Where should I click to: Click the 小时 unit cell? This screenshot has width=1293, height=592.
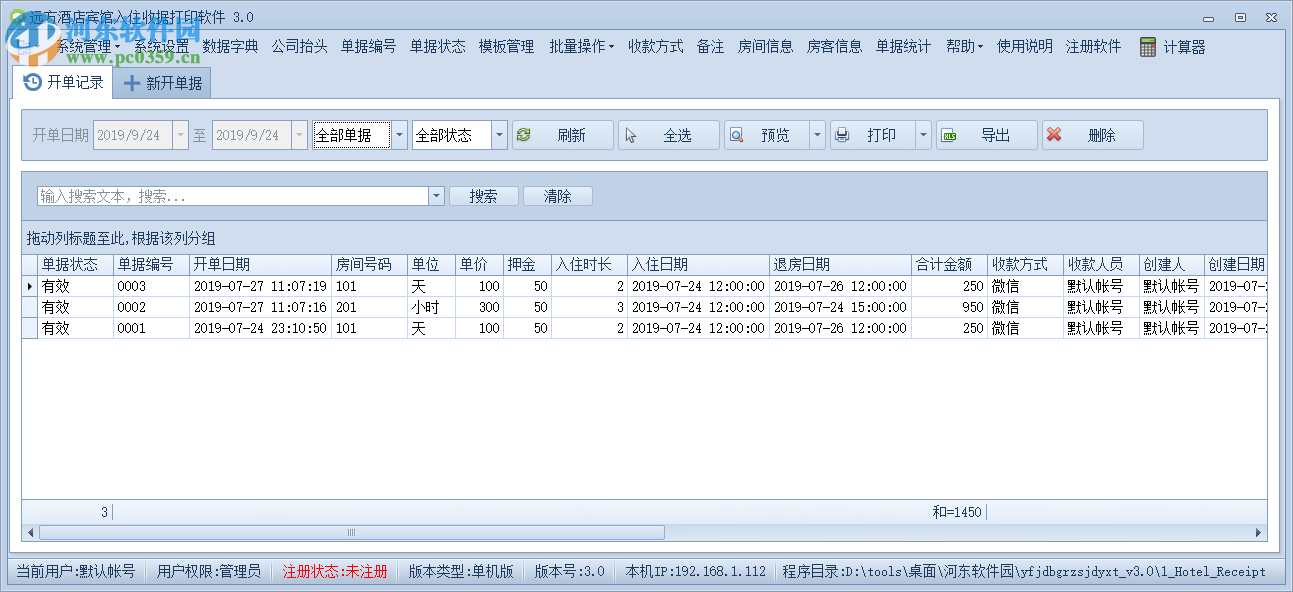tap(431, 307)
